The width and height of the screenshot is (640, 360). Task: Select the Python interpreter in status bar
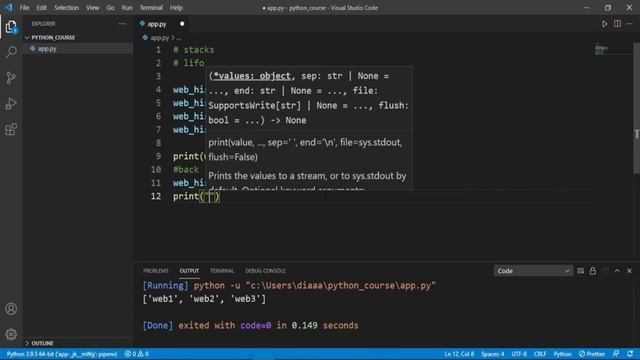pos(62,354)
